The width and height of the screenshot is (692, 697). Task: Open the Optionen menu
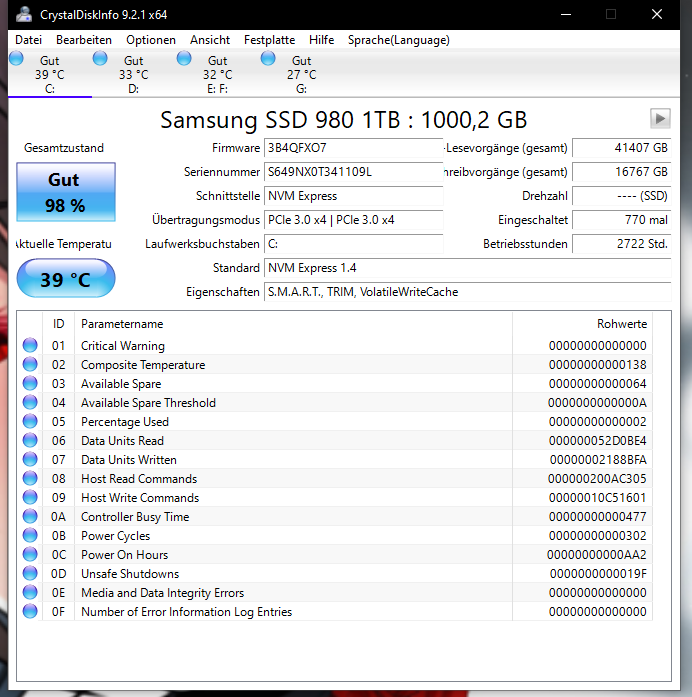(x=151, y=40)
